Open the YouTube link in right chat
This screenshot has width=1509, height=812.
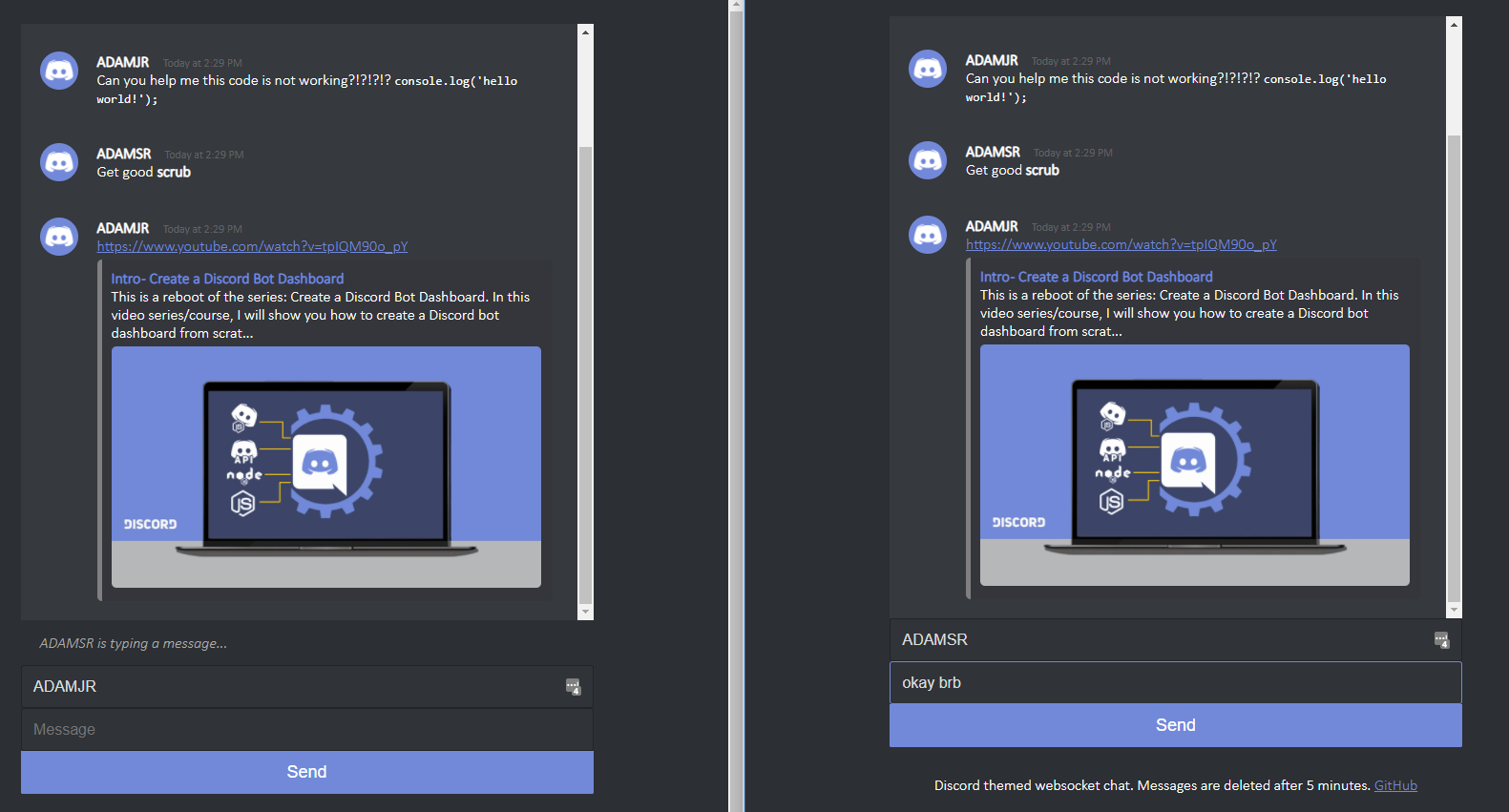point(1121,244)
